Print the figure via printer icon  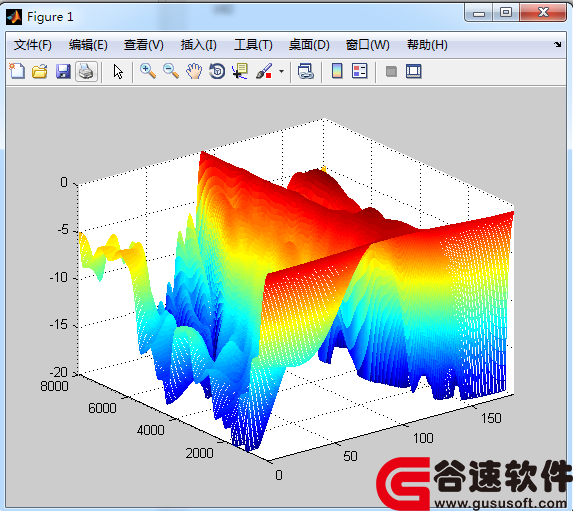[x=86, y=71]
